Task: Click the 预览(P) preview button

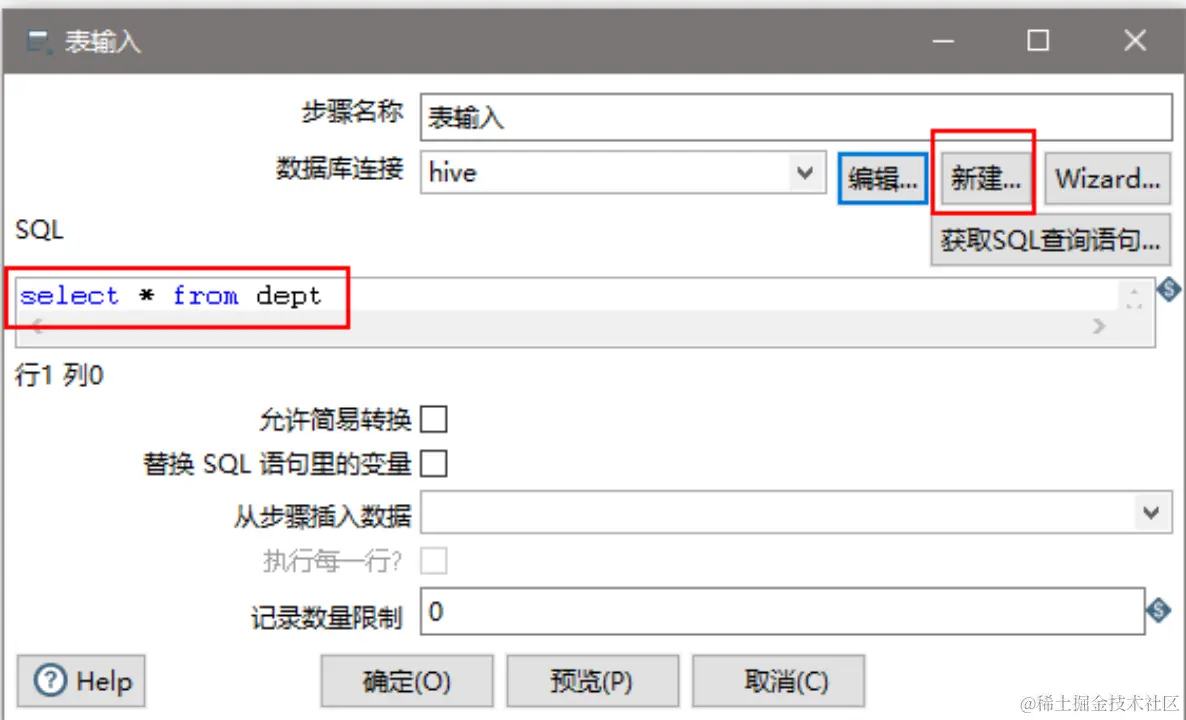Action: tap(592, 681)
